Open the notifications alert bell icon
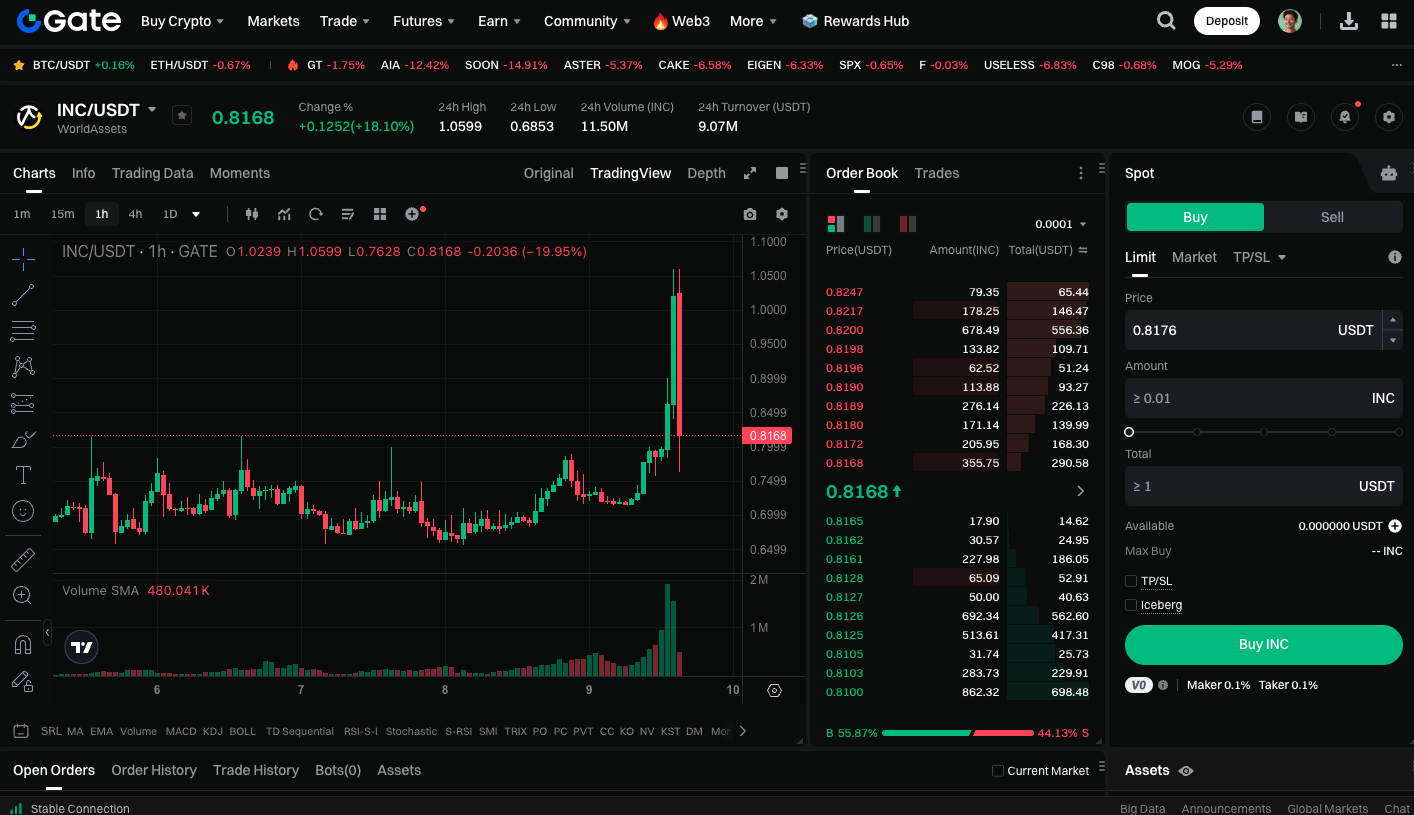The width and height of the screenshot is (1414, 815). click(1345, 117)
